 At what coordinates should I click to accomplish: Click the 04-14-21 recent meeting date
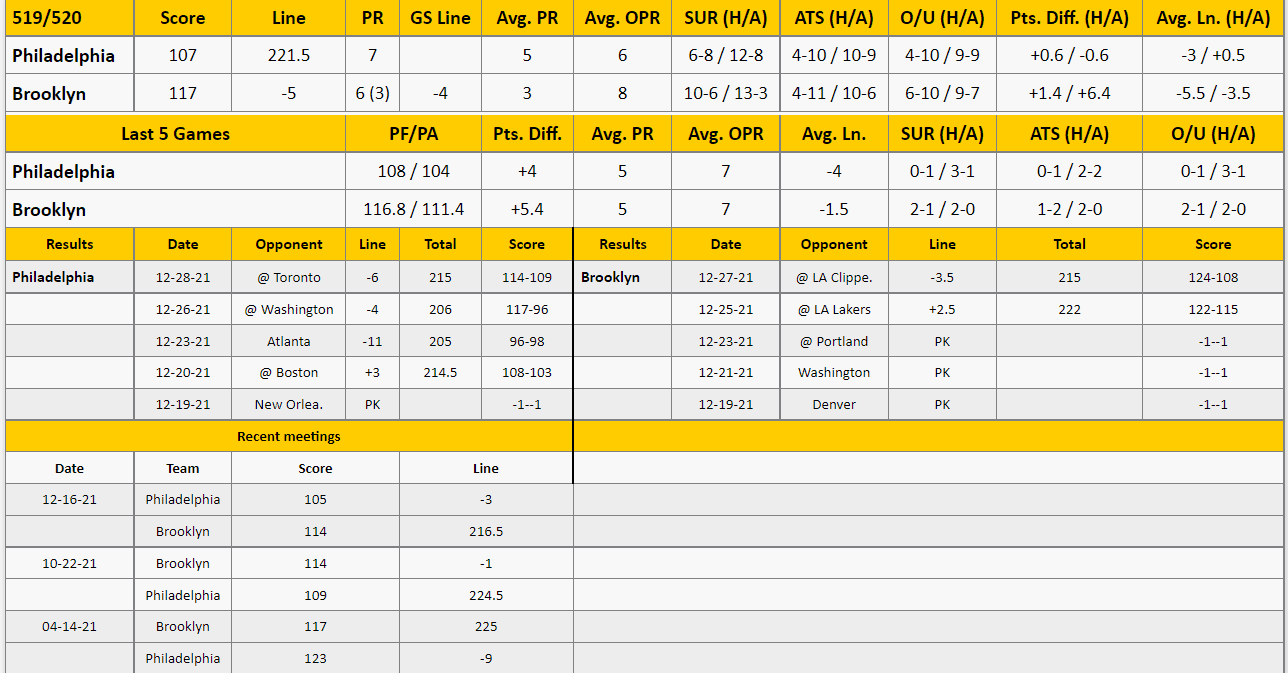point(69,626)
